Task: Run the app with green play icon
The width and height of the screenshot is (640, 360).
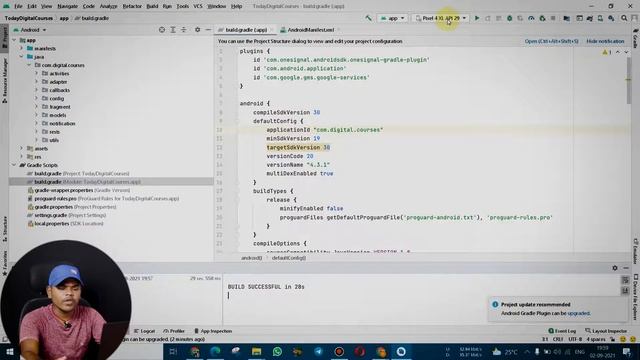Action: pyautogui.click(x=476, y=18)
